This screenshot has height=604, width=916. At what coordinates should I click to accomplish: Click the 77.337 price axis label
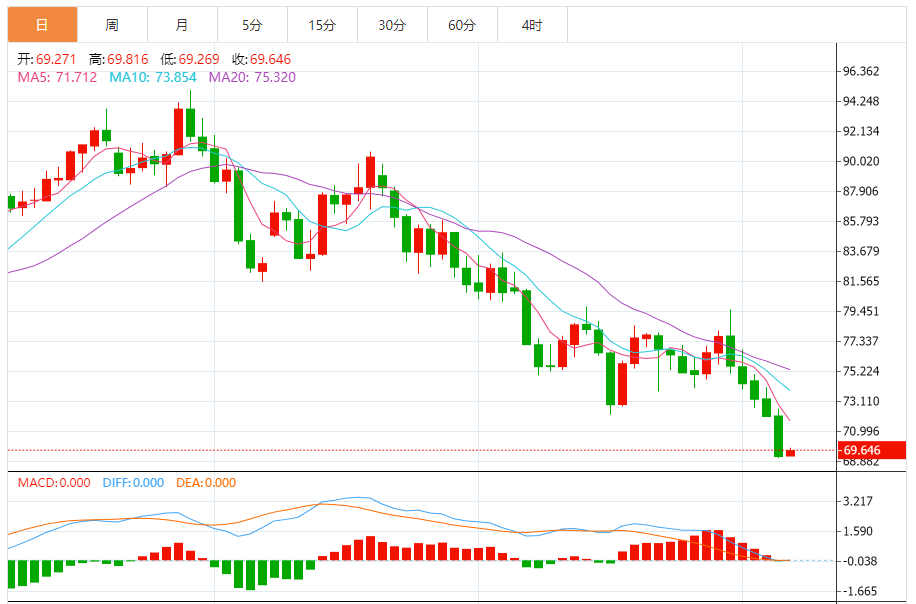click(x=861, y=341)
